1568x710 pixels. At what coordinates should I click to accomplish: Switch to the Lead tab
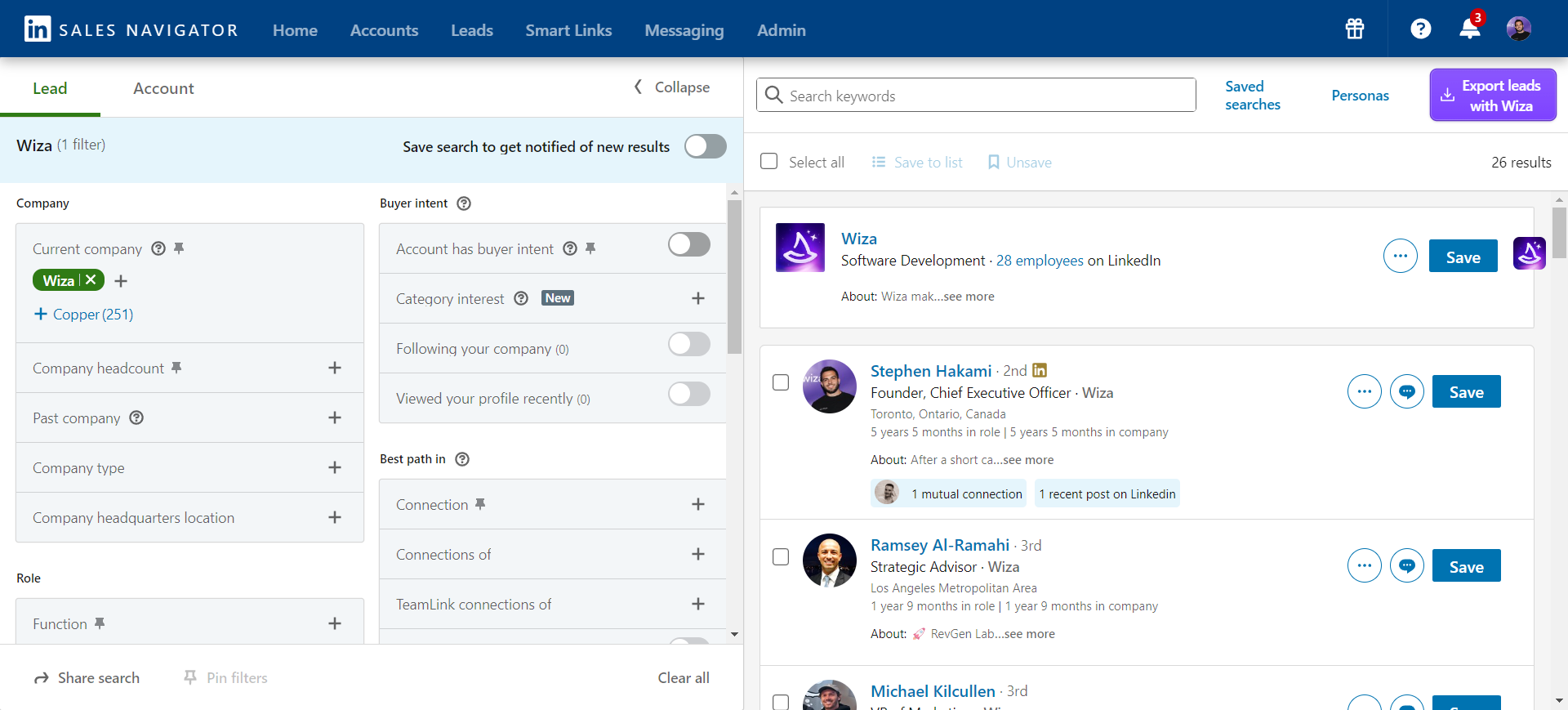click(50, 88)
